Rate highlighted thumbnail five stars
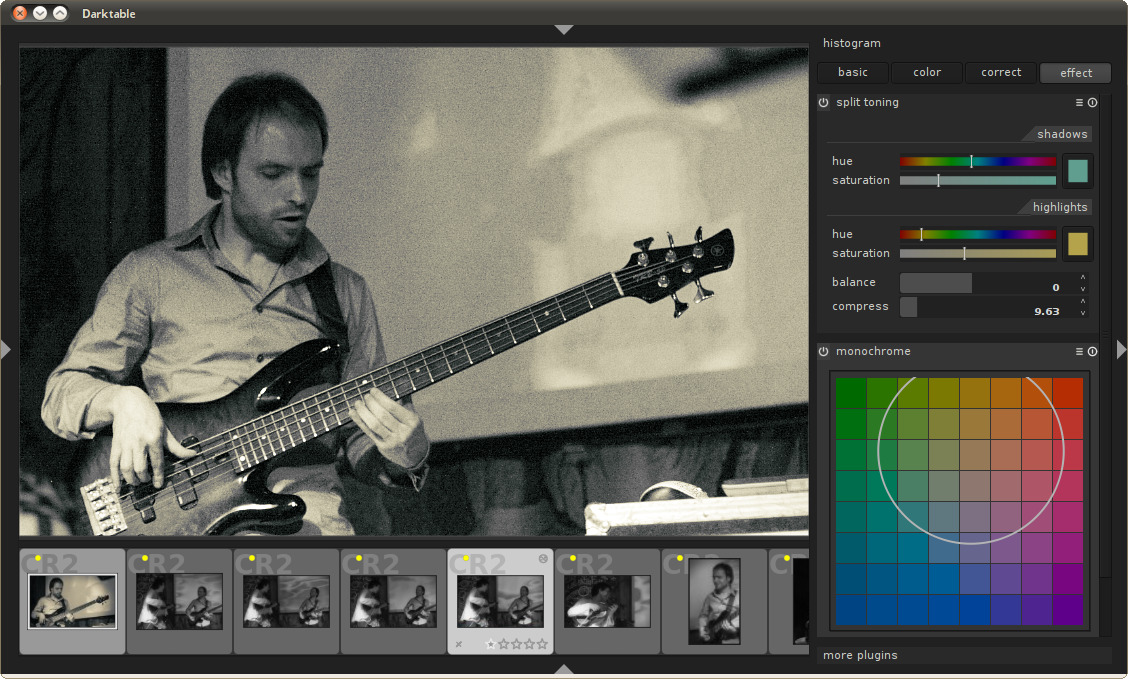 click(x=542, y=644)
